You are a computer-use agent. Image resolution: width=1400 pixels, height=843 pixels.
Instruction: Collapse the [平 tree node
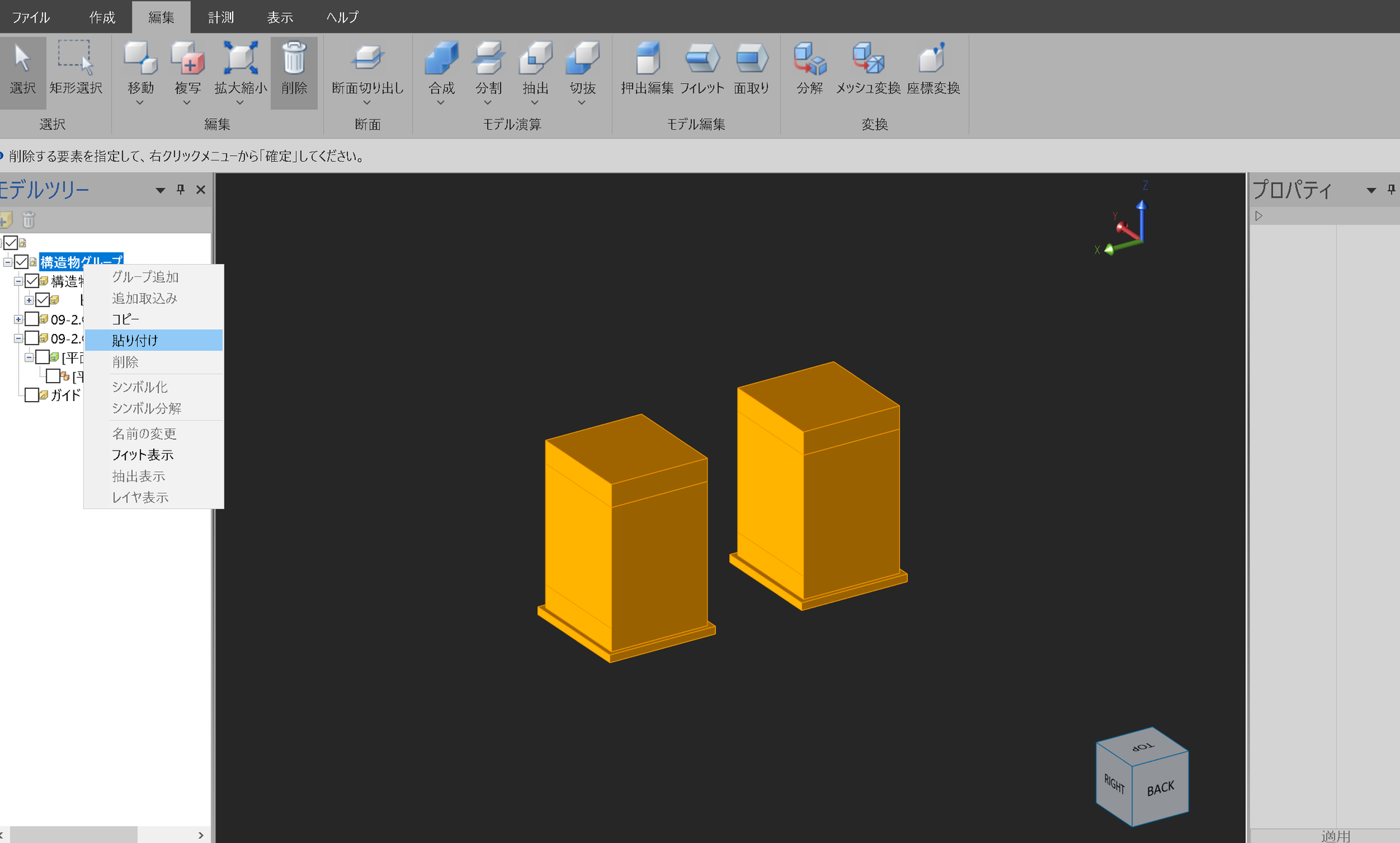click(x=28, y=357)
